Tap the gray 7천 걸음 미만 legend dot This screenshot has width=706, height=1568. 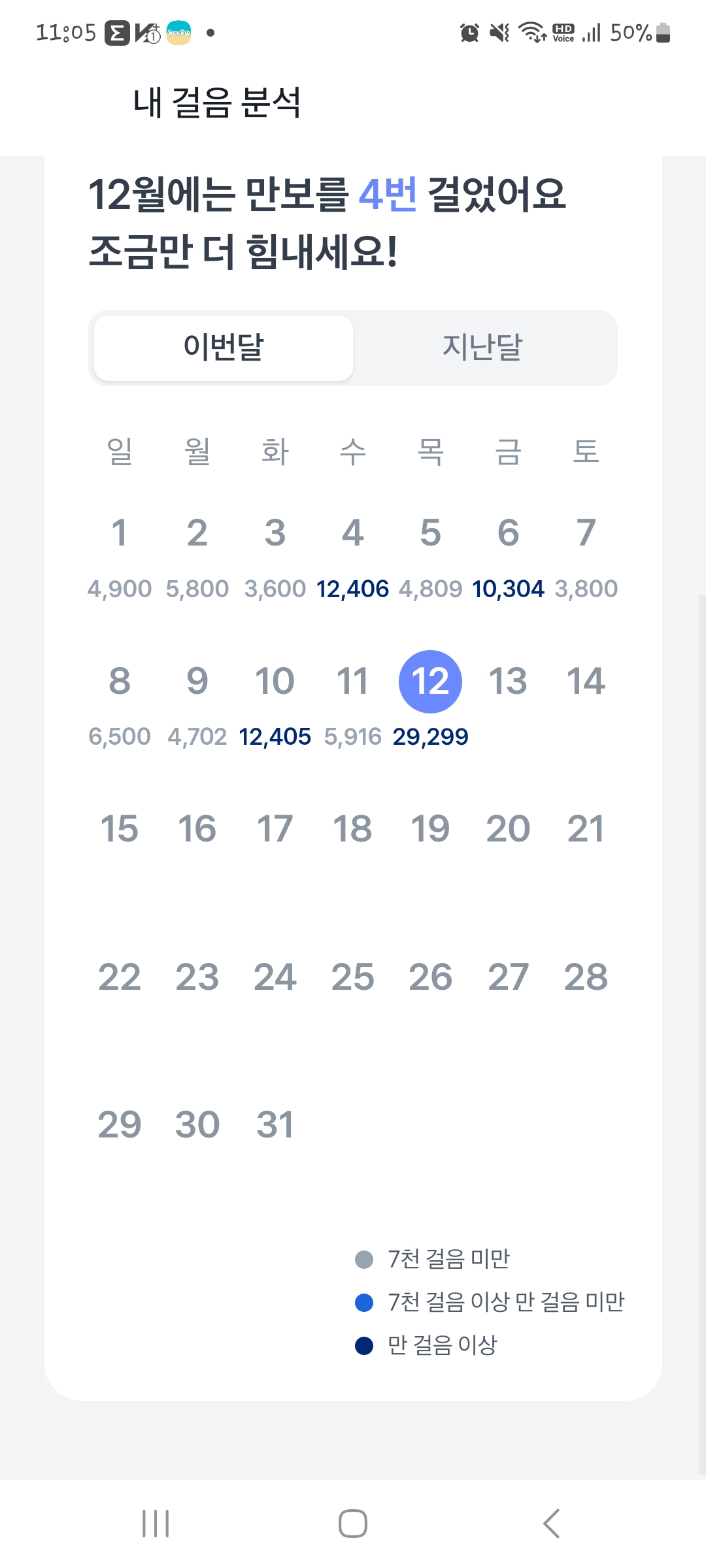coord(364,1259)
